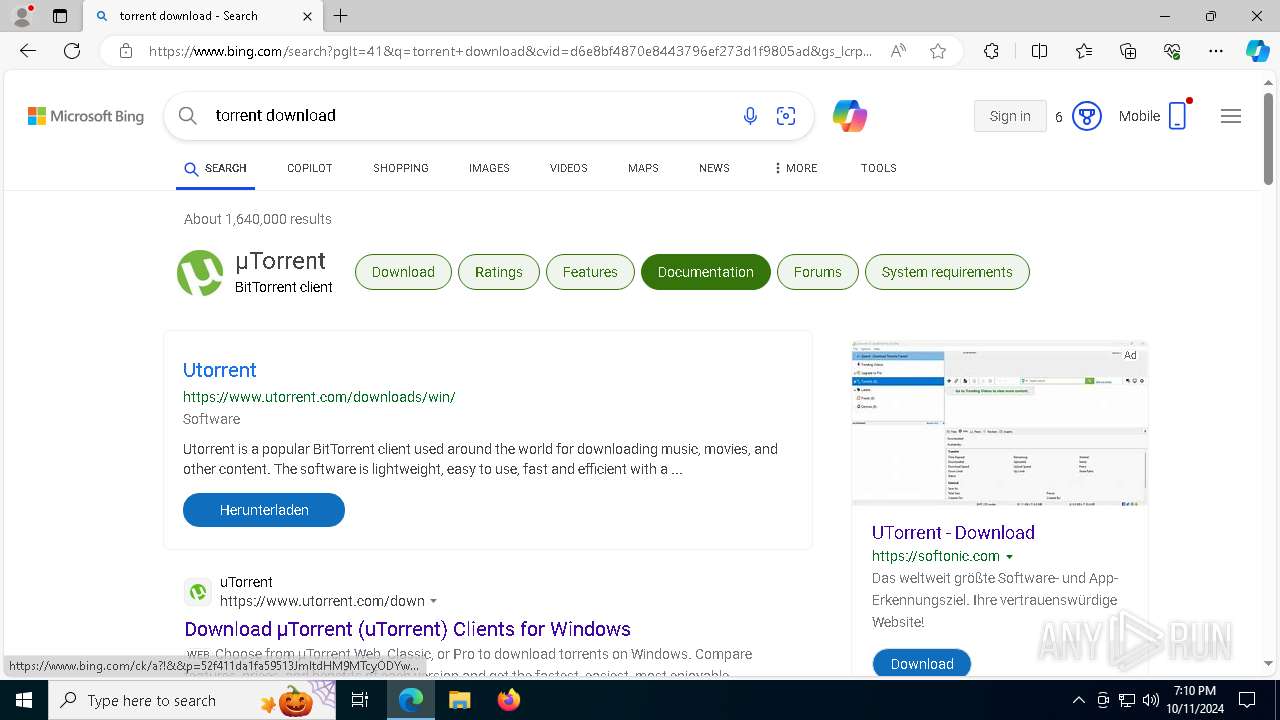Open the tab actions menu icon

click(x=60, y=16)
